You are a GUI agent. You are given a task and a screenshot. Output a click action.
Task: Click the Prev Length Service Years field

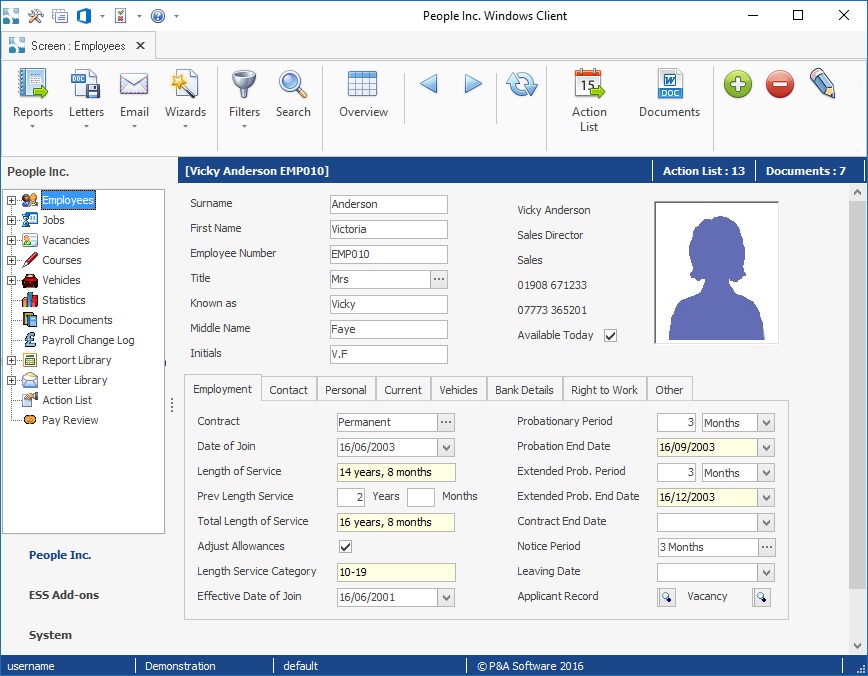coord(351,497)
